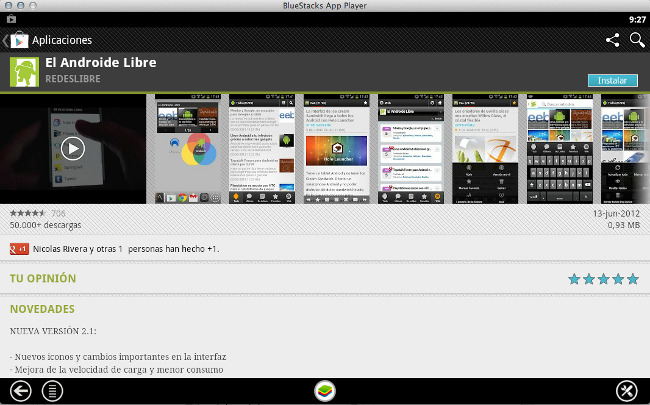Click the Google +1 badge
The width and height of the screenshot is (650, 405).
(18, 248)
